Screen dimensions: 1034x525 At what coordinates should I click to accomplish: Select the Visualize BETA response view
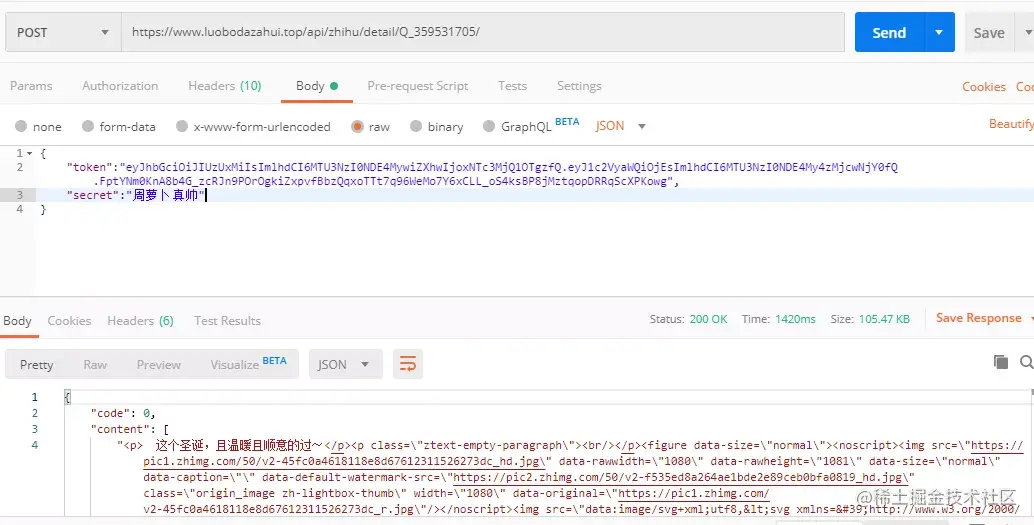(x=249, y=363)
